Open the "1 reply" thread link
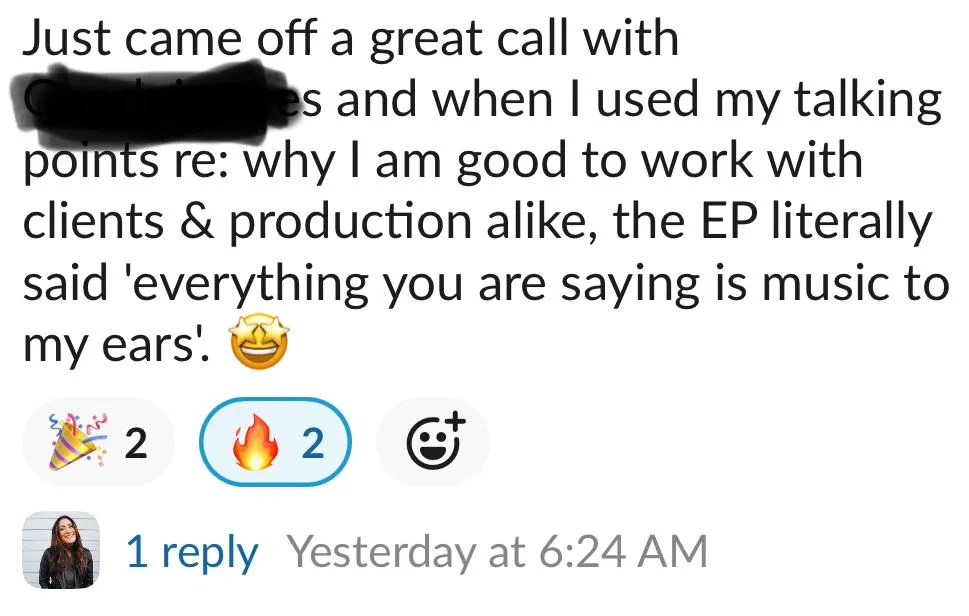 point(191,551)
